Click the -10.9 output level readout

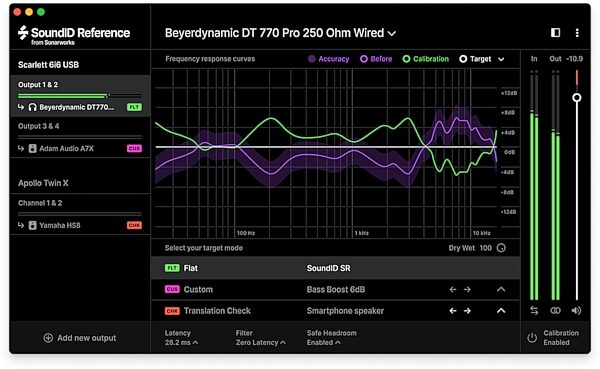tap(574, 59)
